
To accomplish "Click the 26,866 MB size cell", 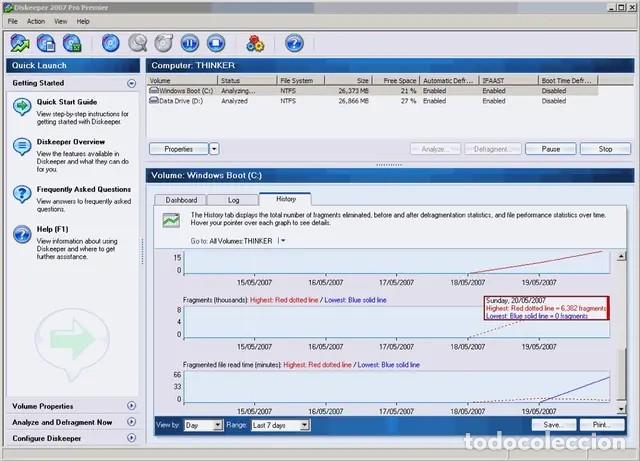I will 353,101.
